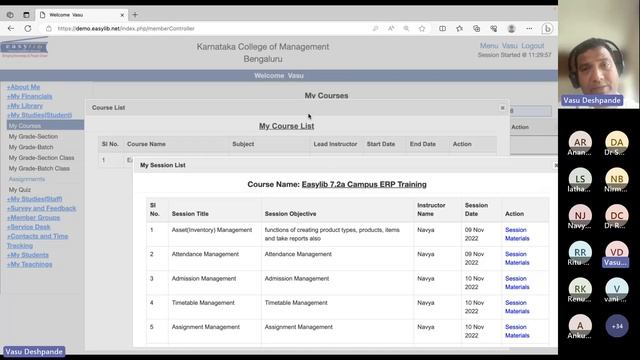Select My Grade-Section Class menu item
The height and width of the screenshot is (360, 640).
42,158
